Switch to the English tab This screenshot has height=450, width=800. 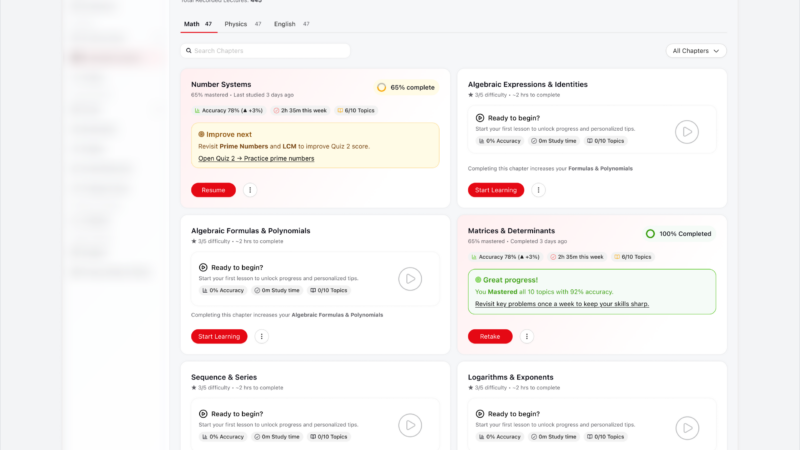pos(291,24)
